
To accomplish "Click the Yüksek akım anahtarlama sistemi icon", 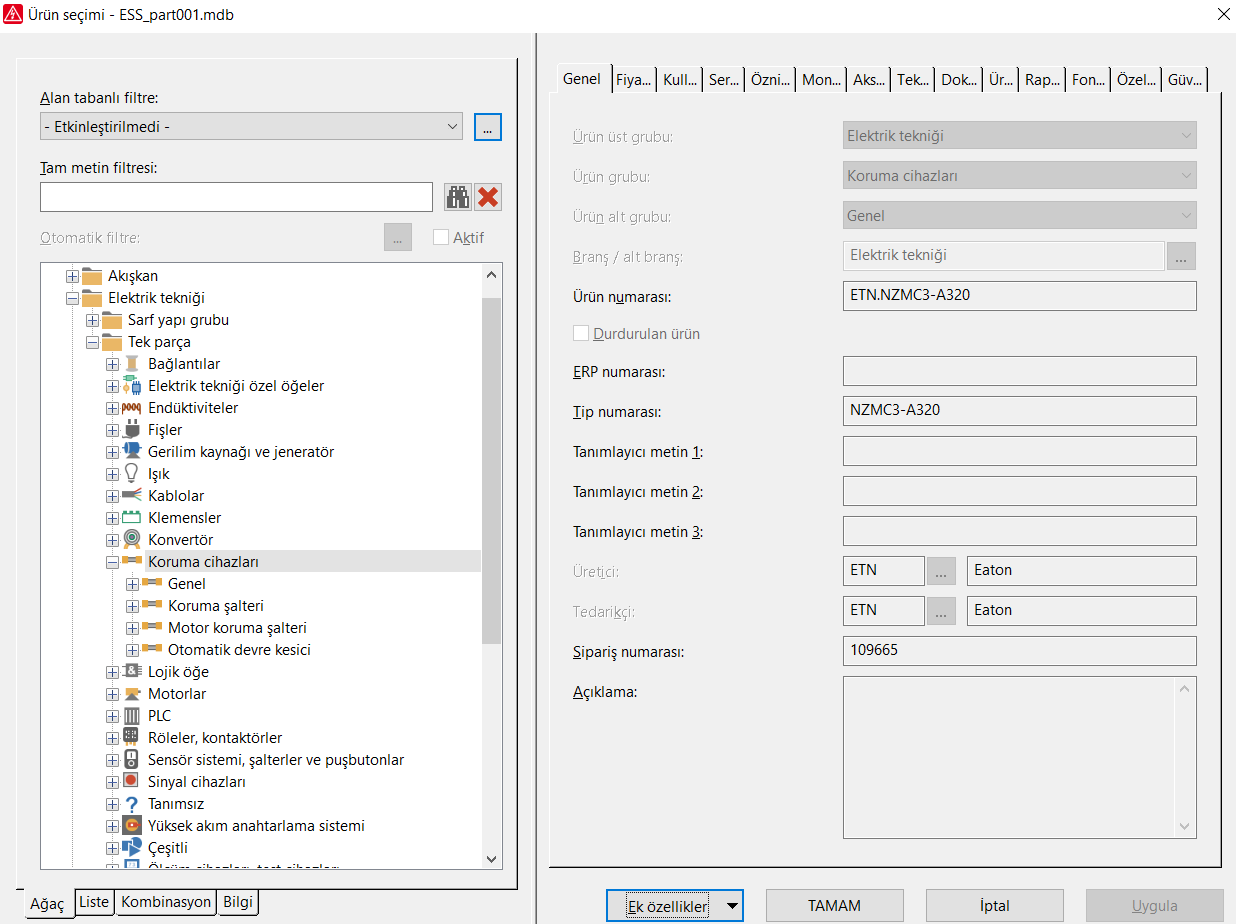I will tap(132, 826).
